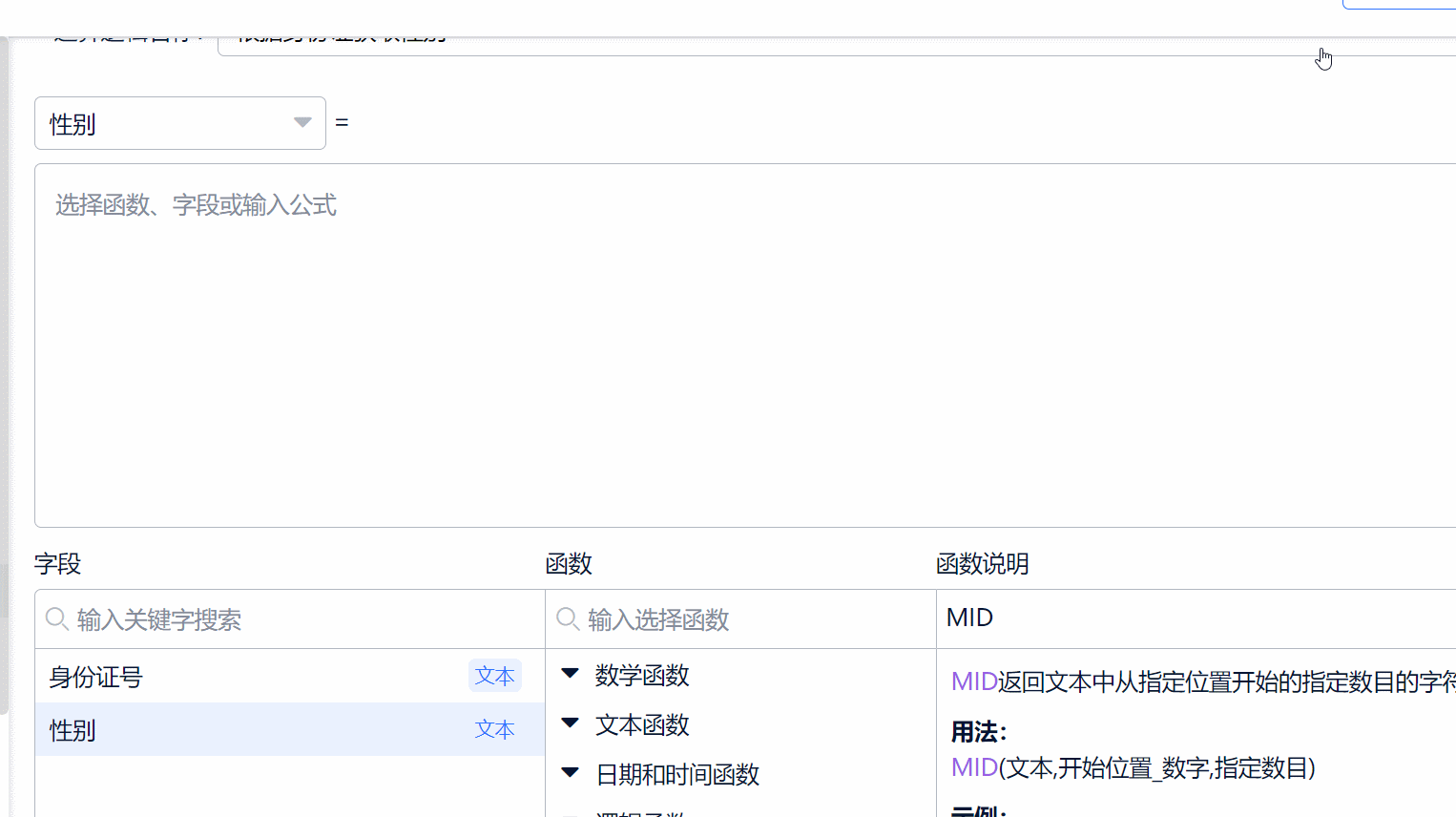Image resolution: width=1456 pixels, height=817 pixels.
Task: Click the 文本 type tag beside 性别
Action: (x=494, y=729)
